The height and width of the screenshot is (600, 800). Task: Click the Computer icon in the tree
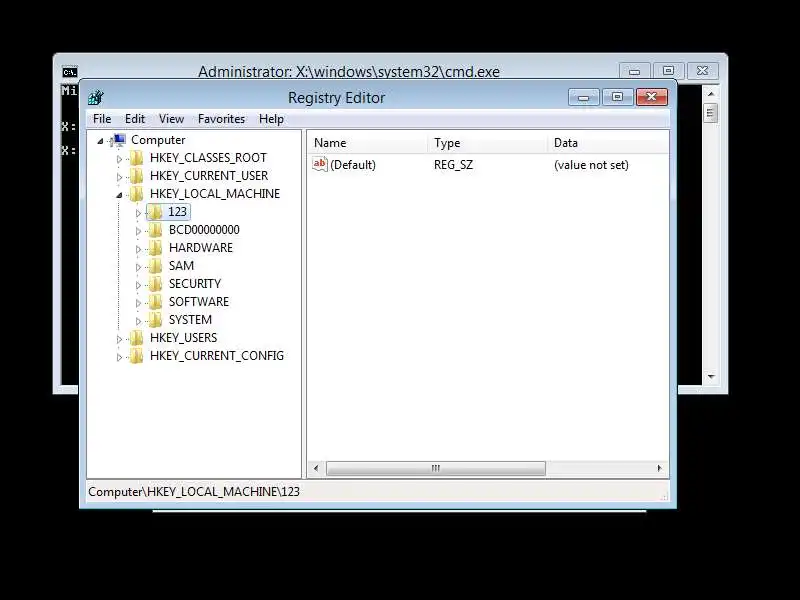pyautogui.click(x=119, y=140)
